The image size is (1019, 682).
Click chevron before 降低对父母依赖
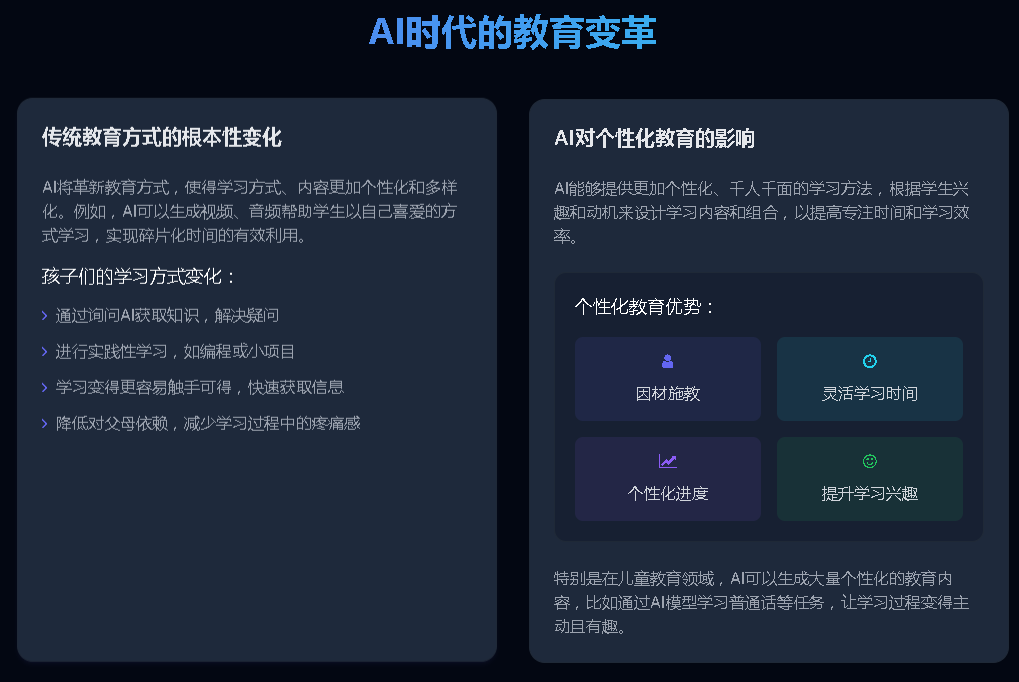point(44,424)
